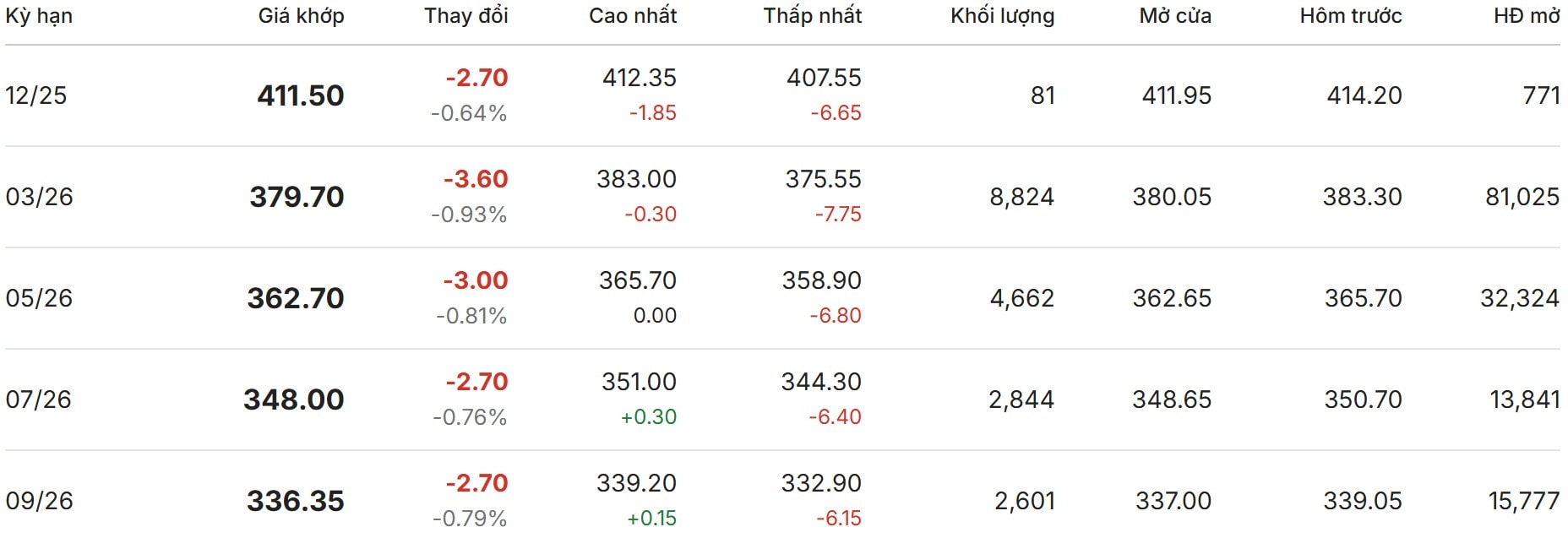Click the opening price 337.00
Screen dimensions: 1568x538
coord(1173,501)
